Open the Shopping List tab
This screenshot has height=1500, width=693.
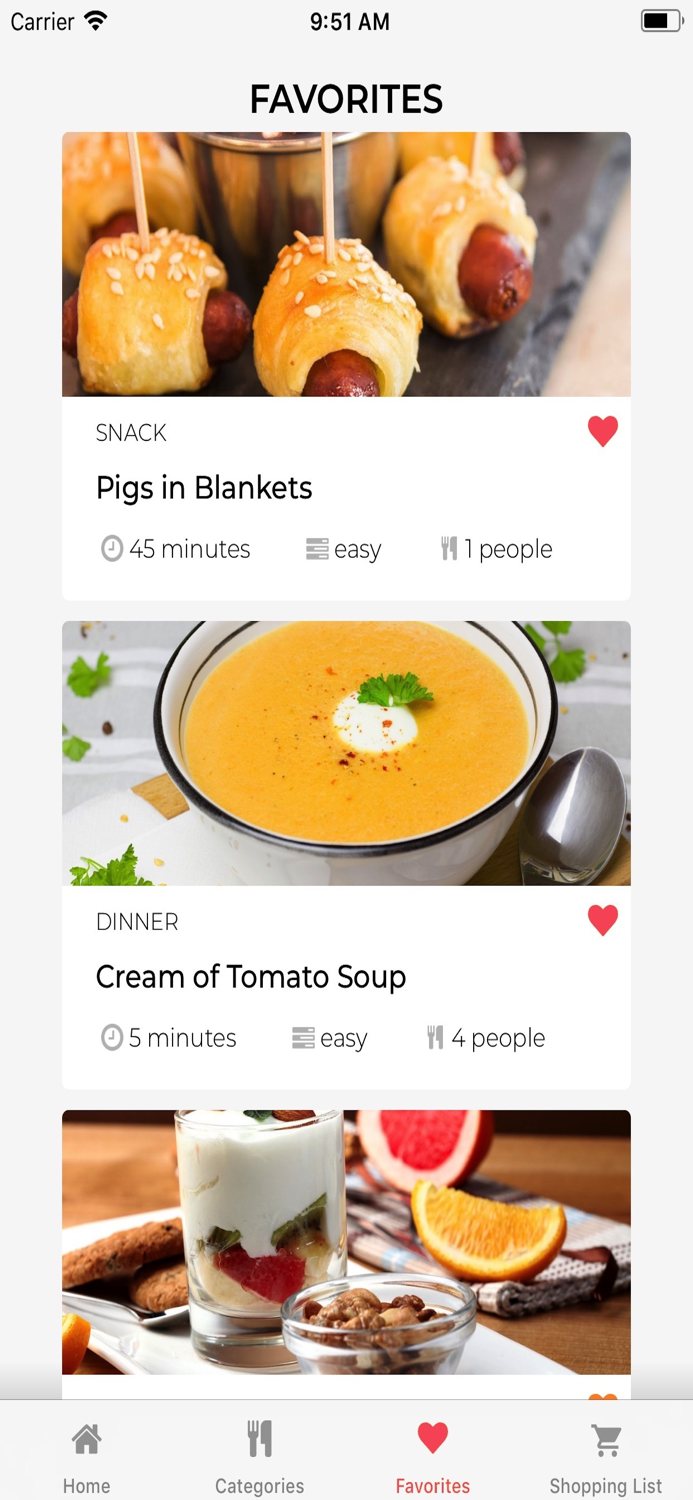click(x=606, y=1456)
